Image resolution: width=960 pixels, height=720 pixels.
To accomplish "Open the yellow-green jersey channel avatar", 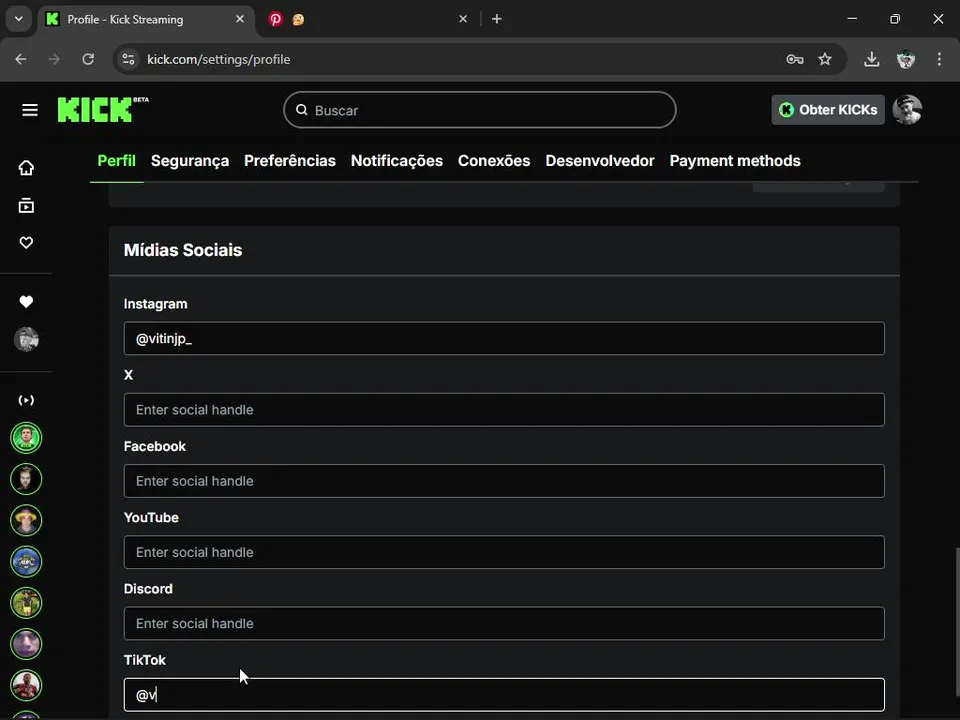I will (x=26, y=602).
